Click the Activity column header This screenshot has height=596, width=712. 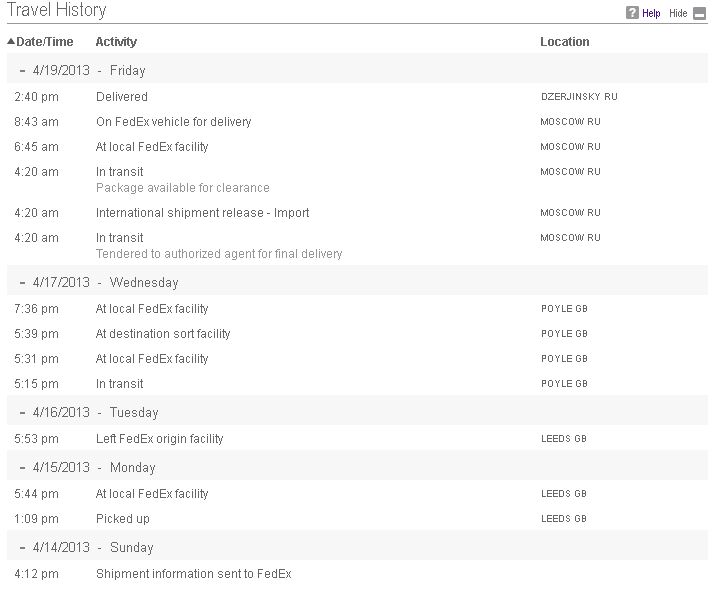click(116, 42)
